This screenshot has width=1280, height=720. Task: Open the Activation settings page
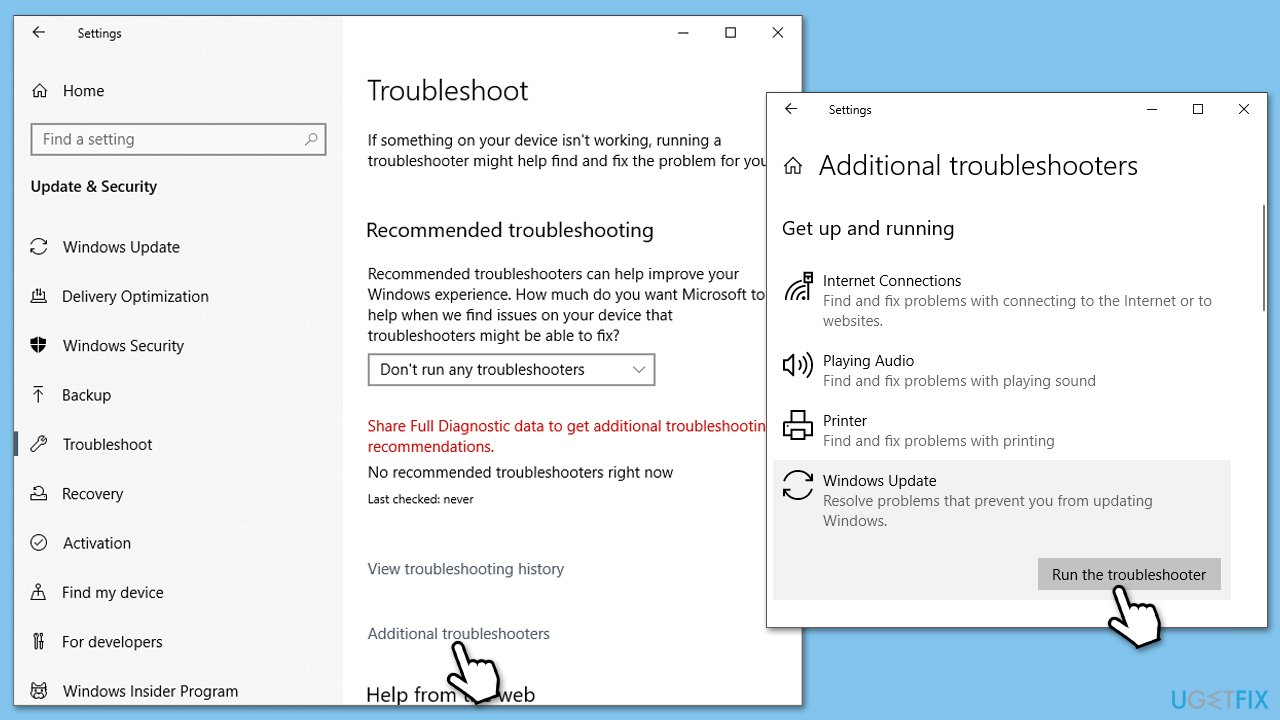[96, 543]
